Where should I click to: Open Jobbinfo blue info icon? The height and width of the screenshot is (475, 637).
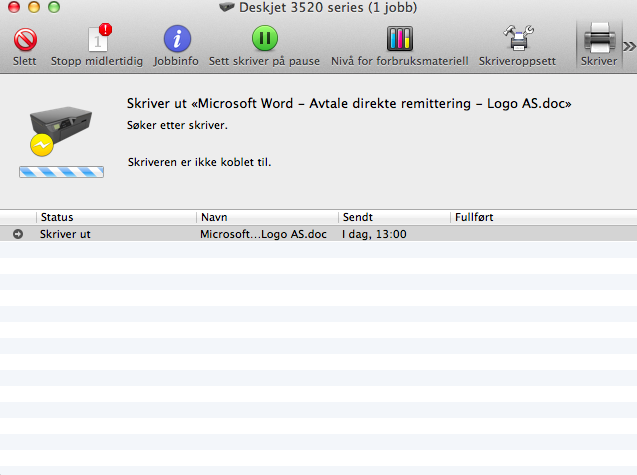click(x=177, y=39)
